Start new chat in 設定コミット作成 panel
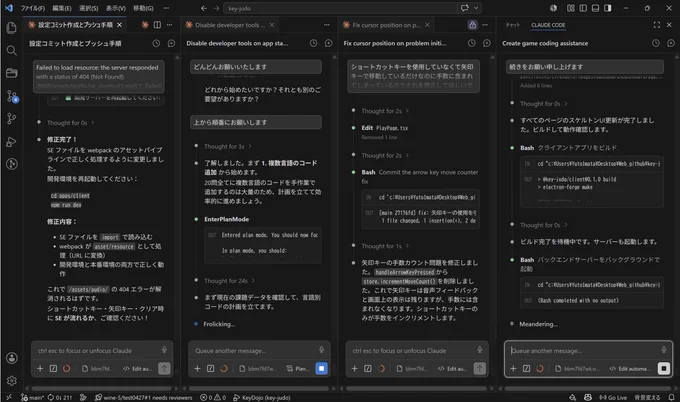 (x=171, y=43)
